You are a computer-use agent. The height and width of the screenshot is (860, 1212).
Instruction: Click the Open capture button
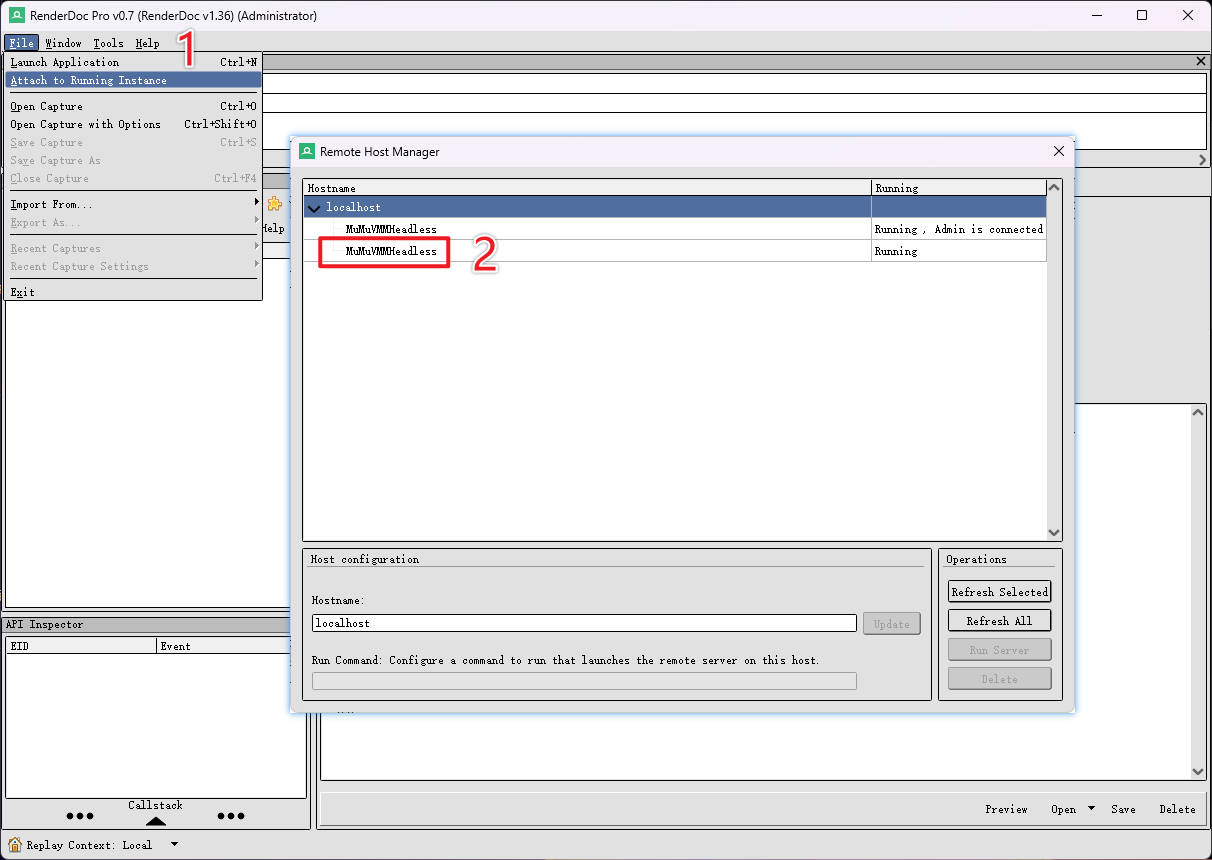click(1063, 809)
